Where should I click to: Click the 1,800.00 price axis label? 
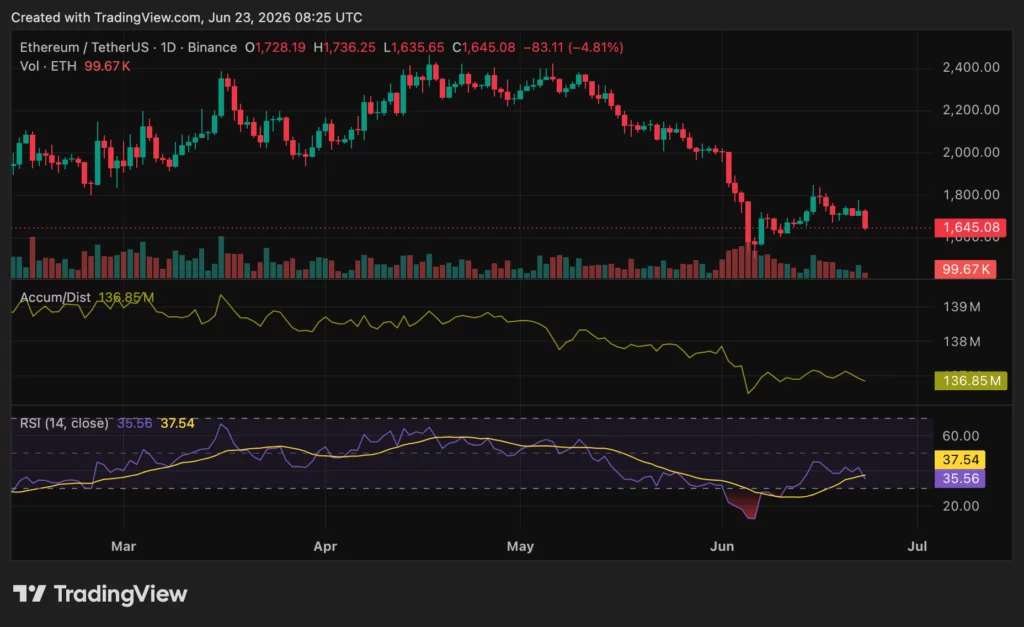(971, 195)
